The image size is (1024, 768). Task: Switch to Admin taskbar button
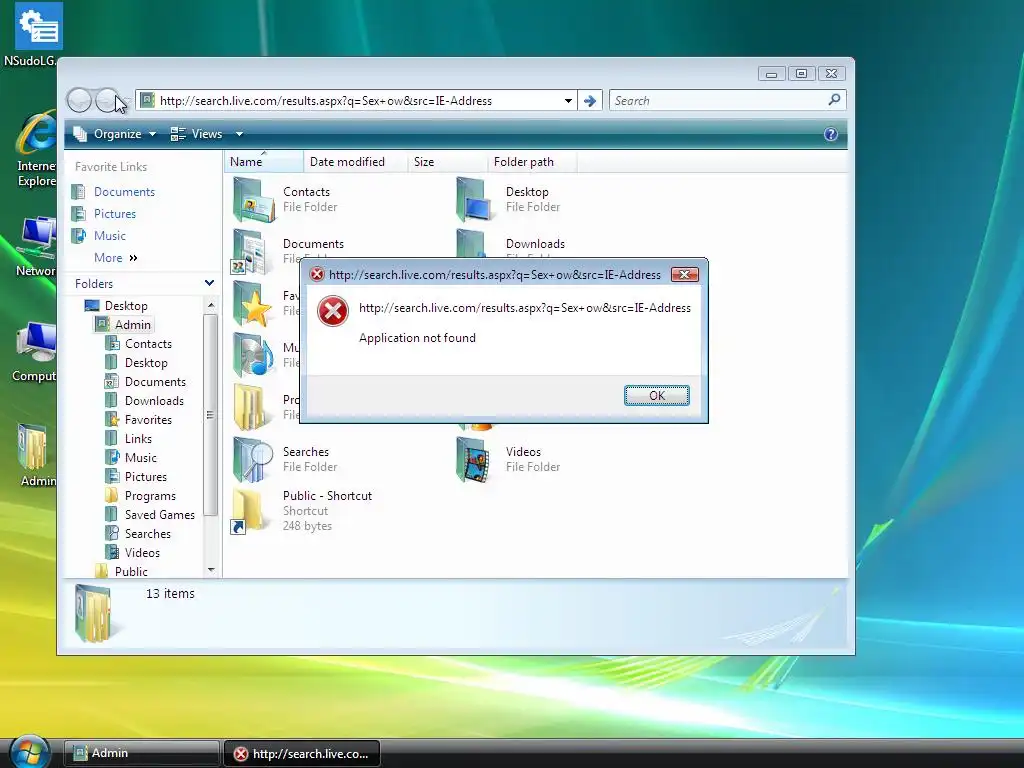[x=141, y=753]
